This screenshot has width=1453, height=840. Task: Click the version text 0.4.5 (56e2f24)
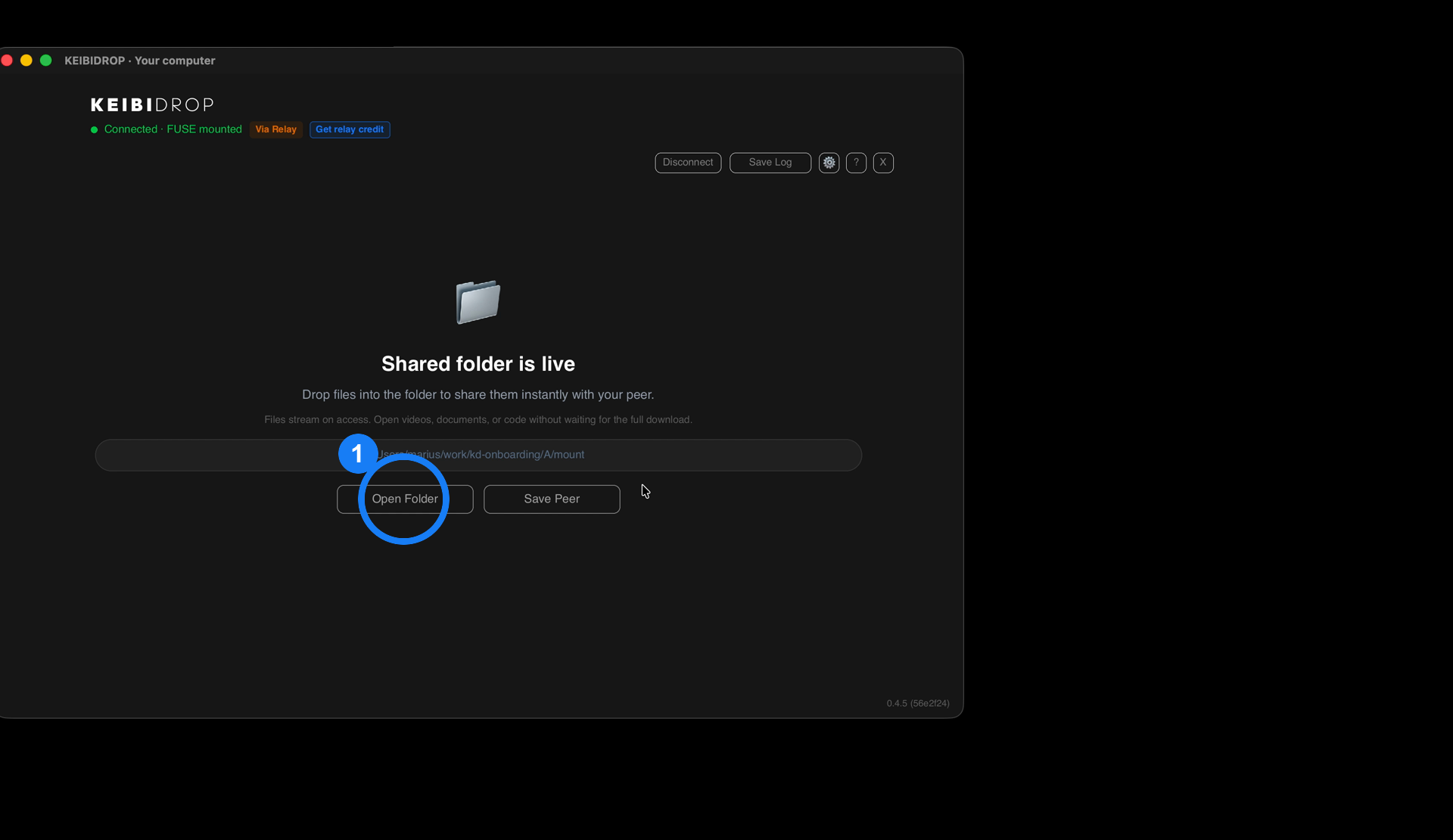click(x=918, y=703)
